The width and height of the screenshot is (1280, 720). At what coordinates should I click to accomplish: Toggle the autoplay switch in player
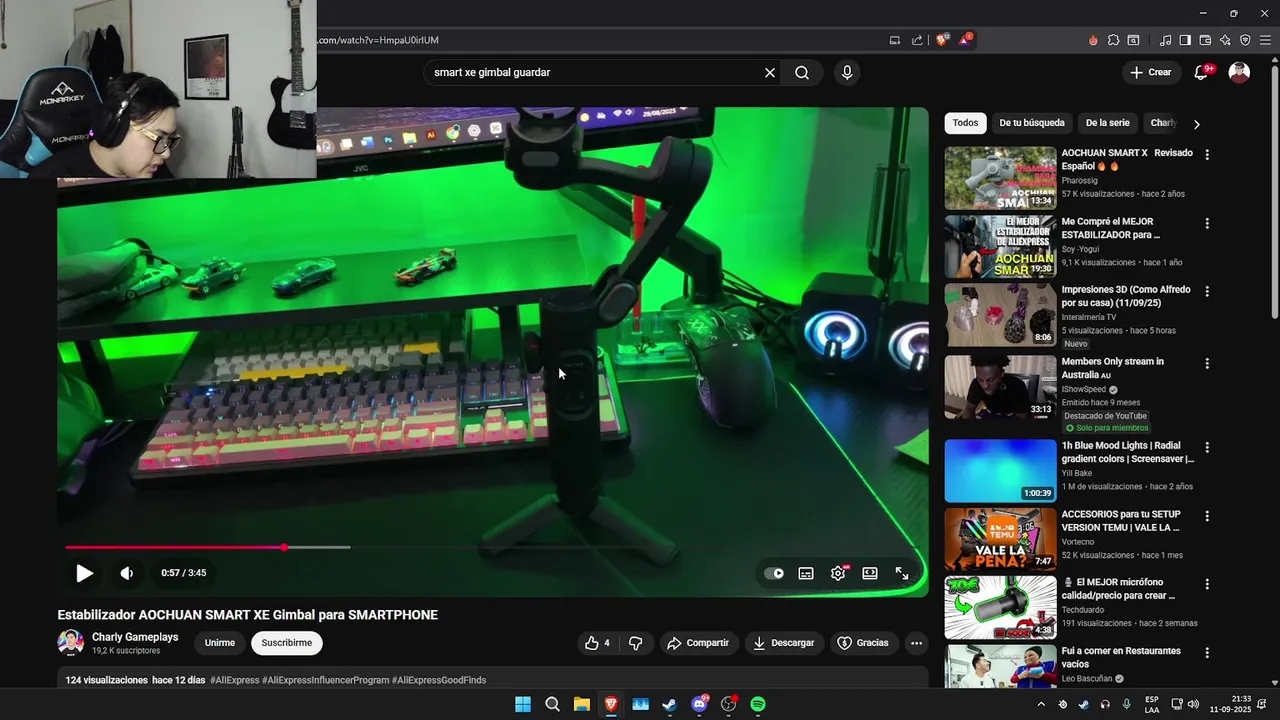pyautogui.click(x=774, y=573)
